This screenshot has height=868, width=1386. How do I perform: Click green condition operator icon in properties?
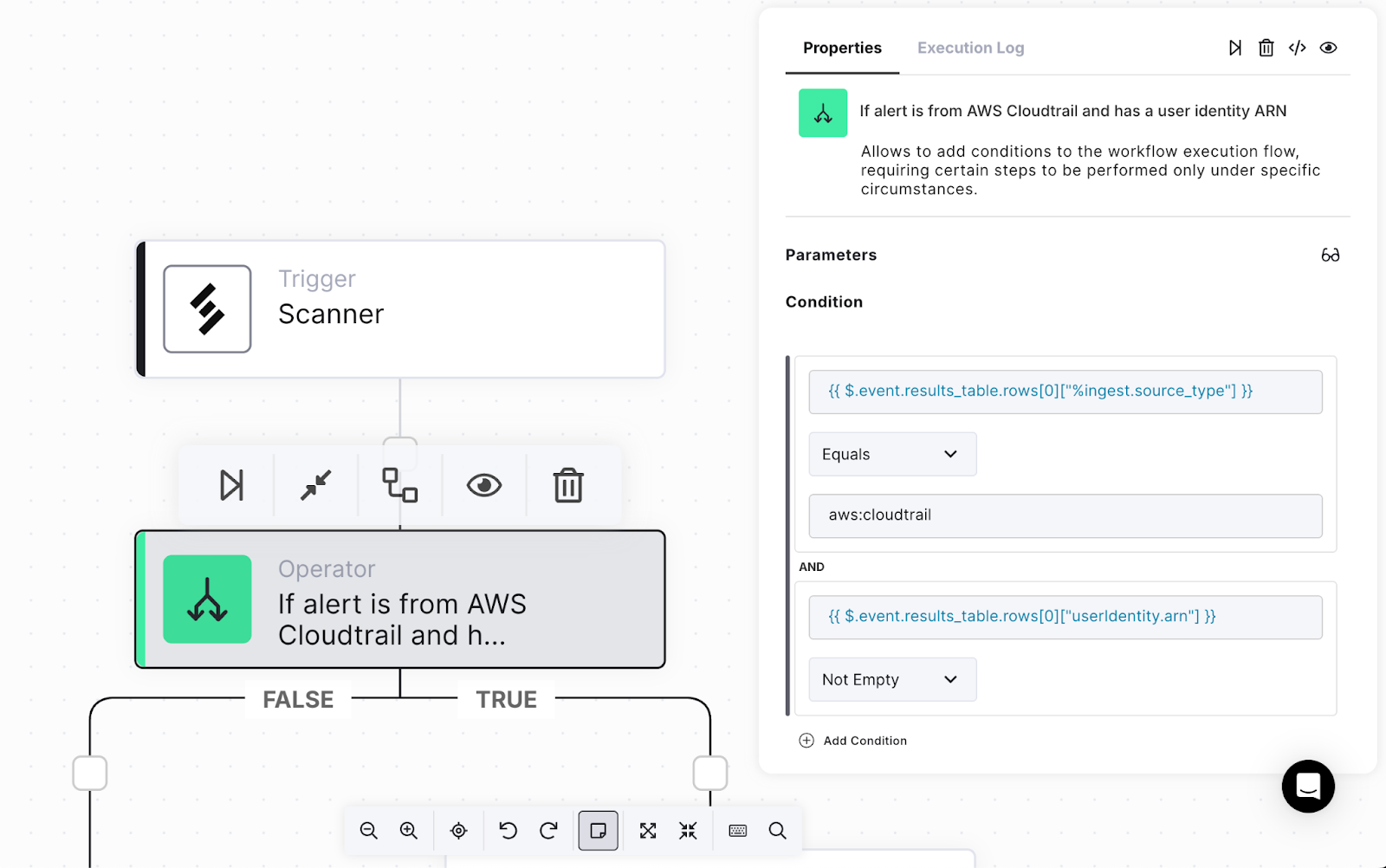823,113
